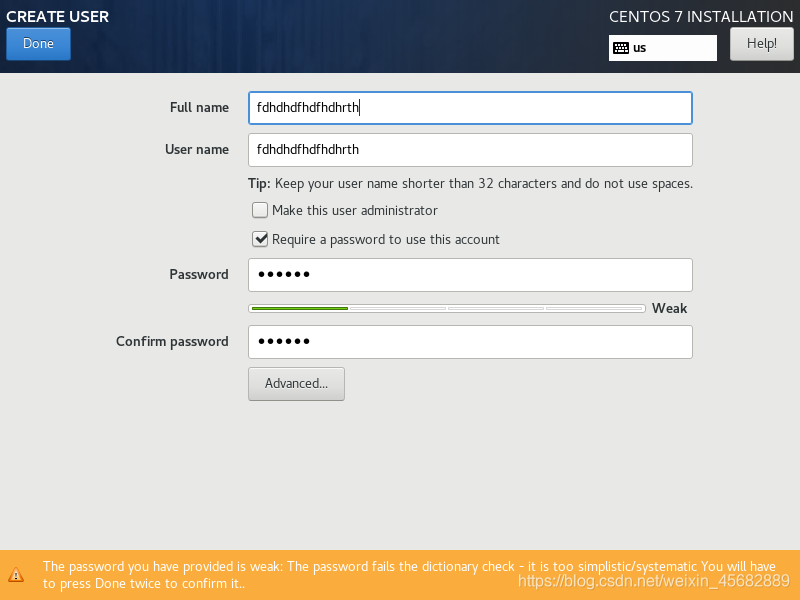The height and width of the screenshot is (600, 800).
Task: Focus the User name input field
Action: tap(470, 150)
